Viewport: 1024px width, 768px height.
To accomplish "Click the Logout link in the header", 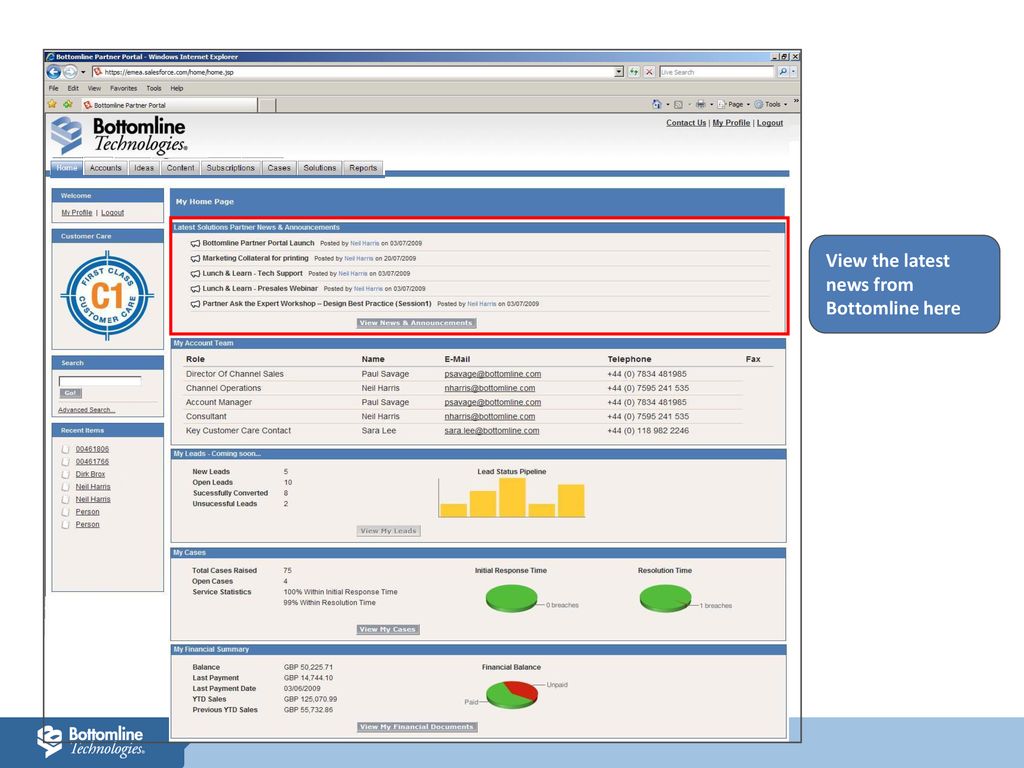I will [769, 123].
